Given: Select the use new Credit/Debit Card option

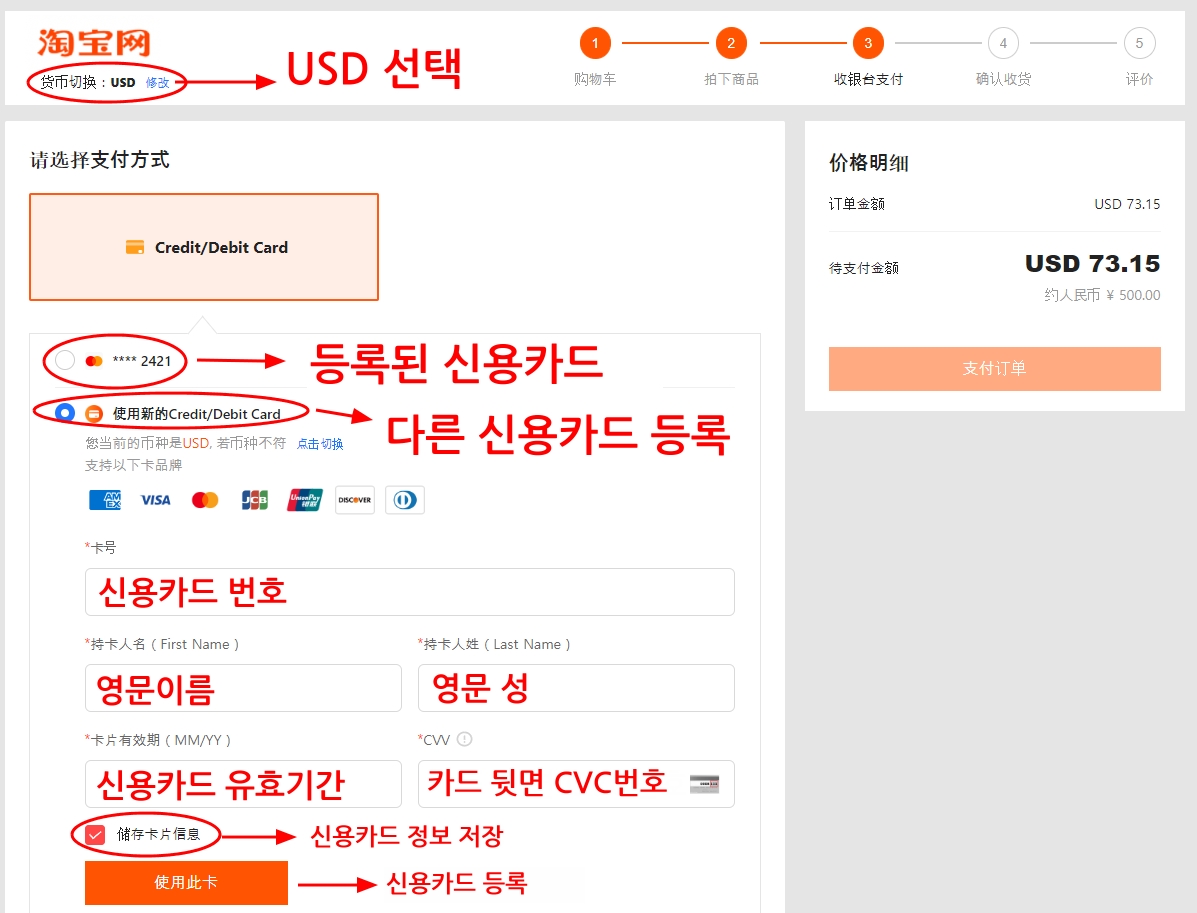Looking at the screenshot, I should tap(65, 413).
